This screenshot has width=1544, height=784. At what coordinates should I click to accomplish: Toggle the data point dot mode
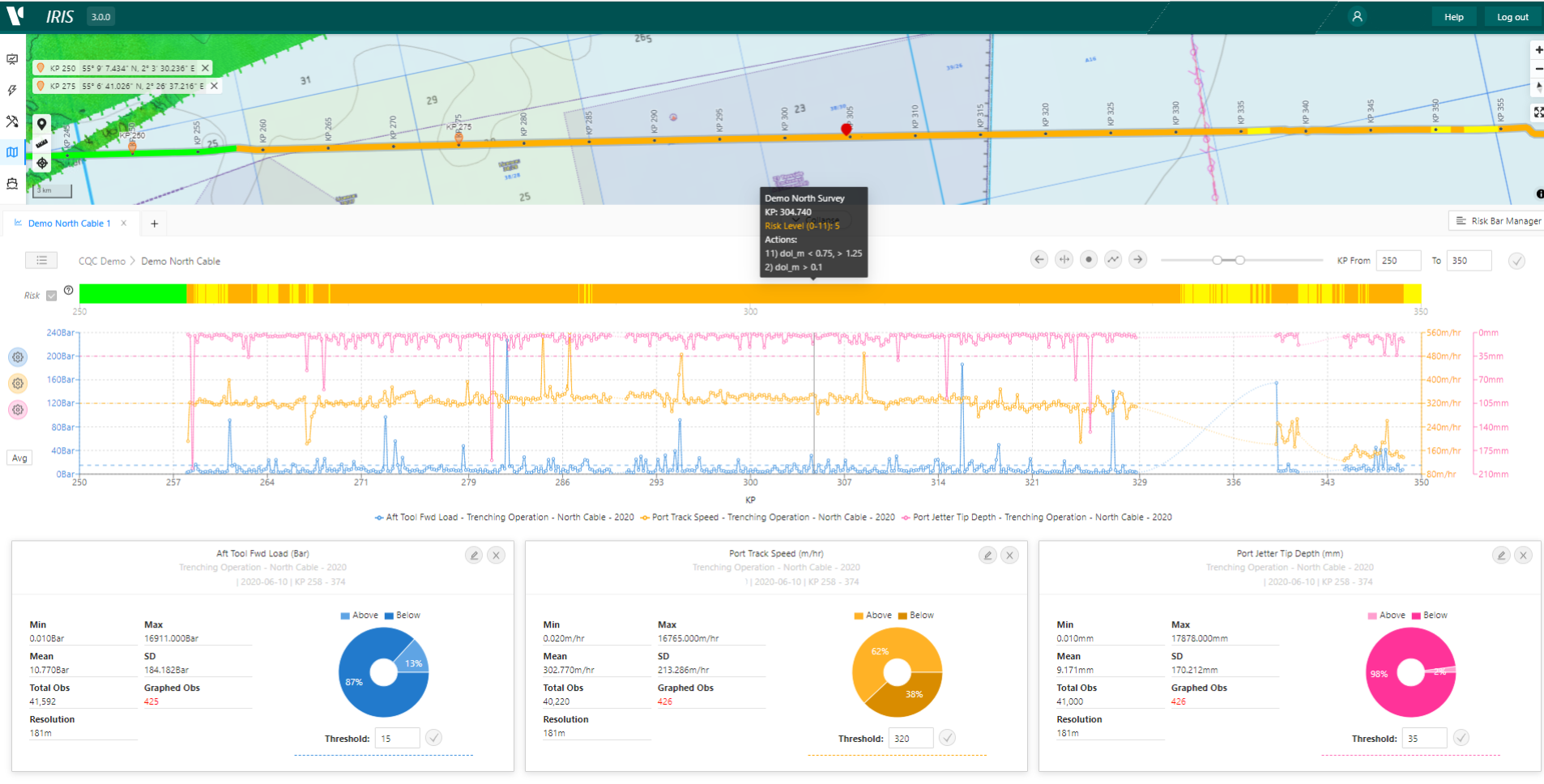(1089, 259)
